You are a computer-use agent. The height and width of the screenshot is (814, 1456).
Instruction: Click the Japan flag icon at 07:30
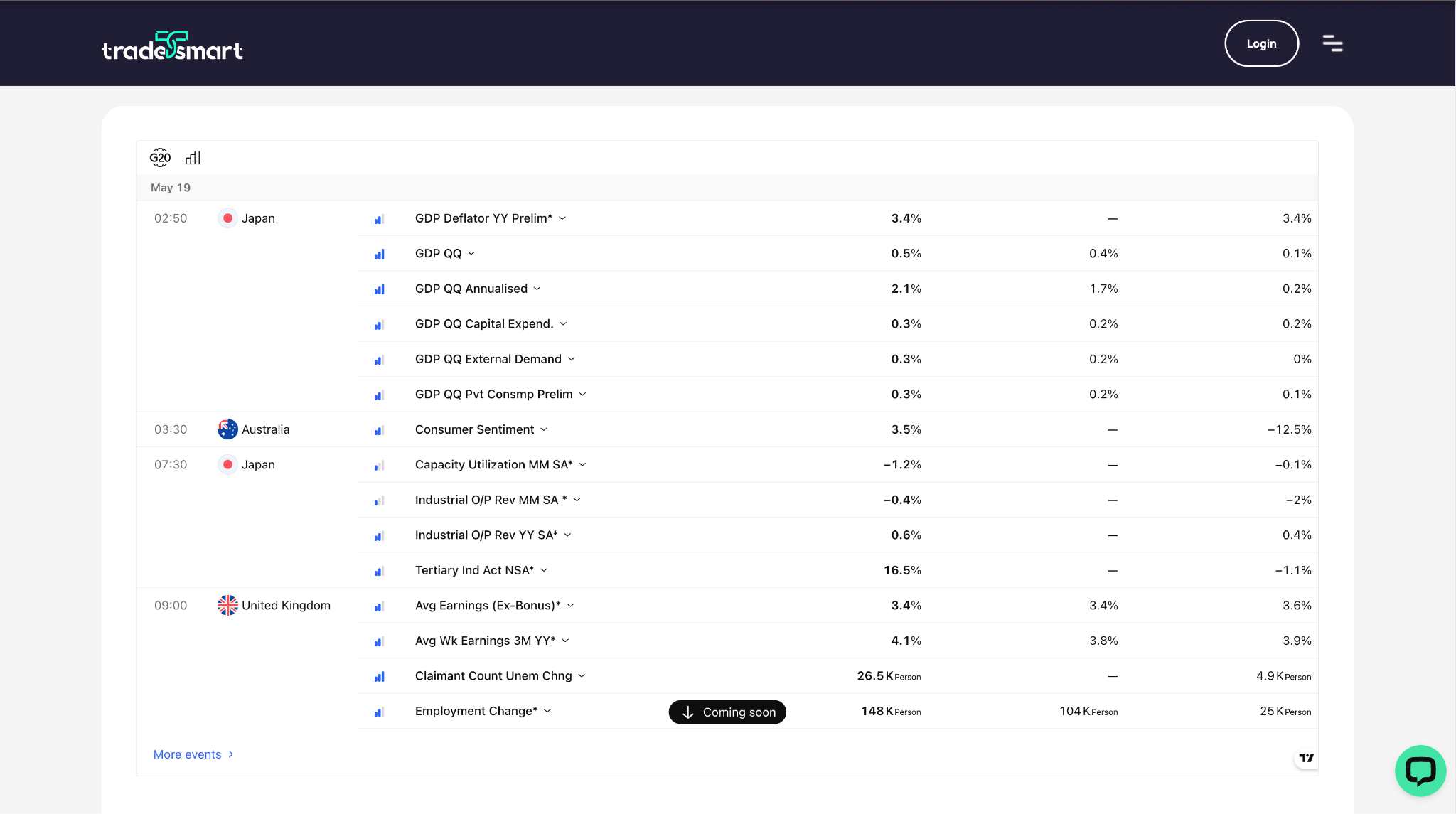[227, 465]
